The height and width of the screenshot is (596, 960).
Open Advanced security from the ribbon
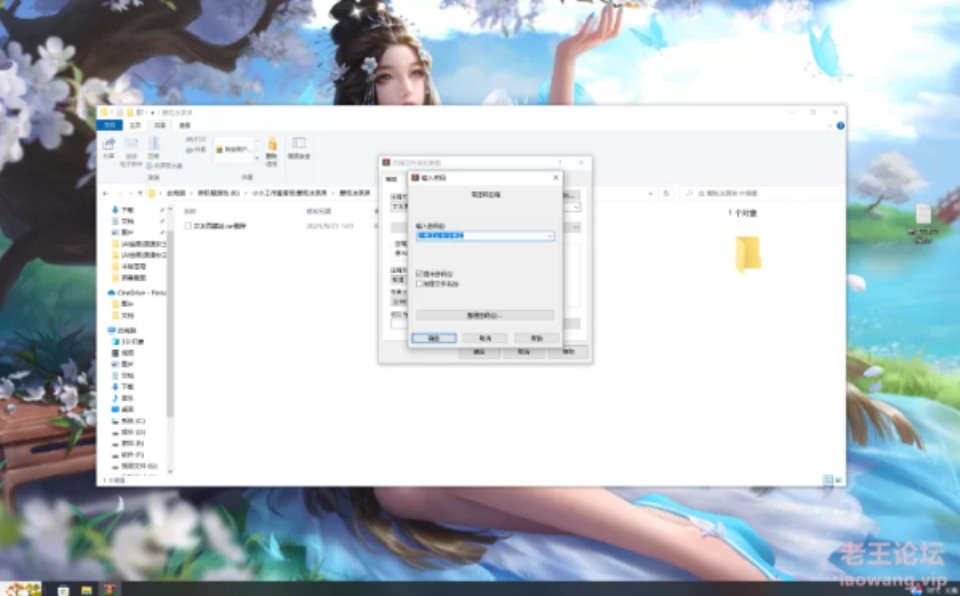[x=299, y=148]
